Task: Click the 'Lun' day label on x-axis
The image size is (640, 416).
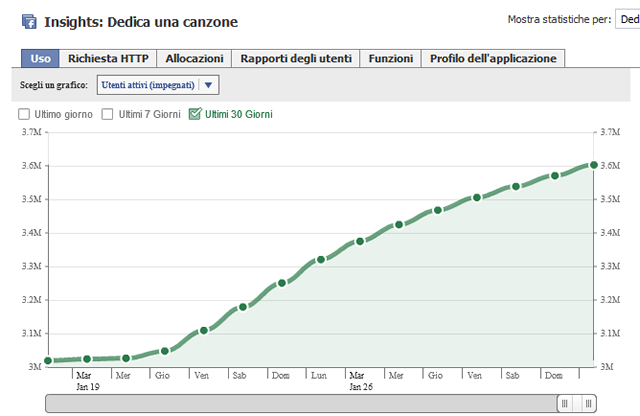Action: point(319,375)
